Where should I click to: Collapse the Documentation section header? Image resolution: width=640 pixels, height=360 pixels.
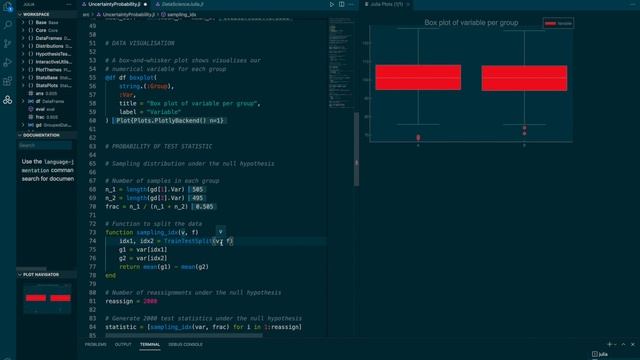click(x=47, y=135)
